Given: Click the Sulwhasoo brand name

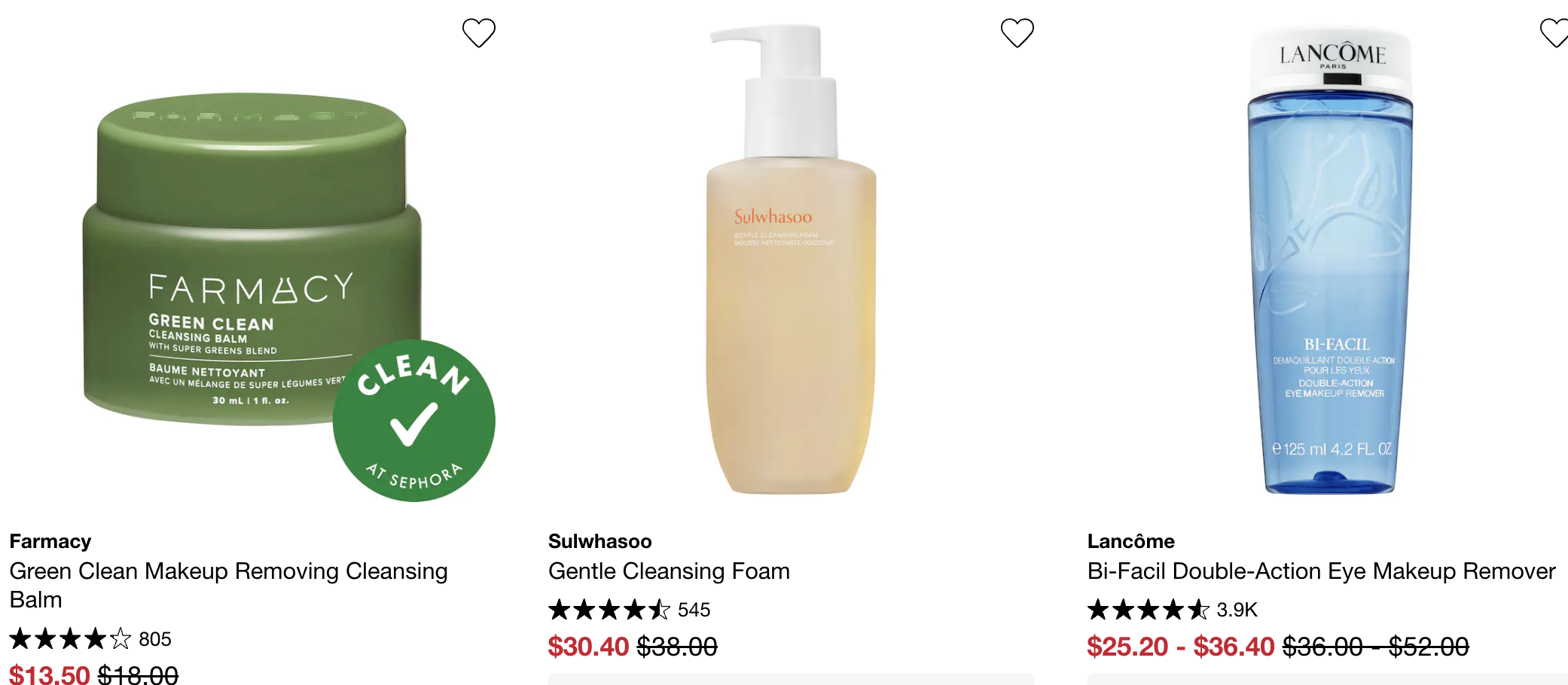Looking at the screenshot, I should tap(600, 541).
